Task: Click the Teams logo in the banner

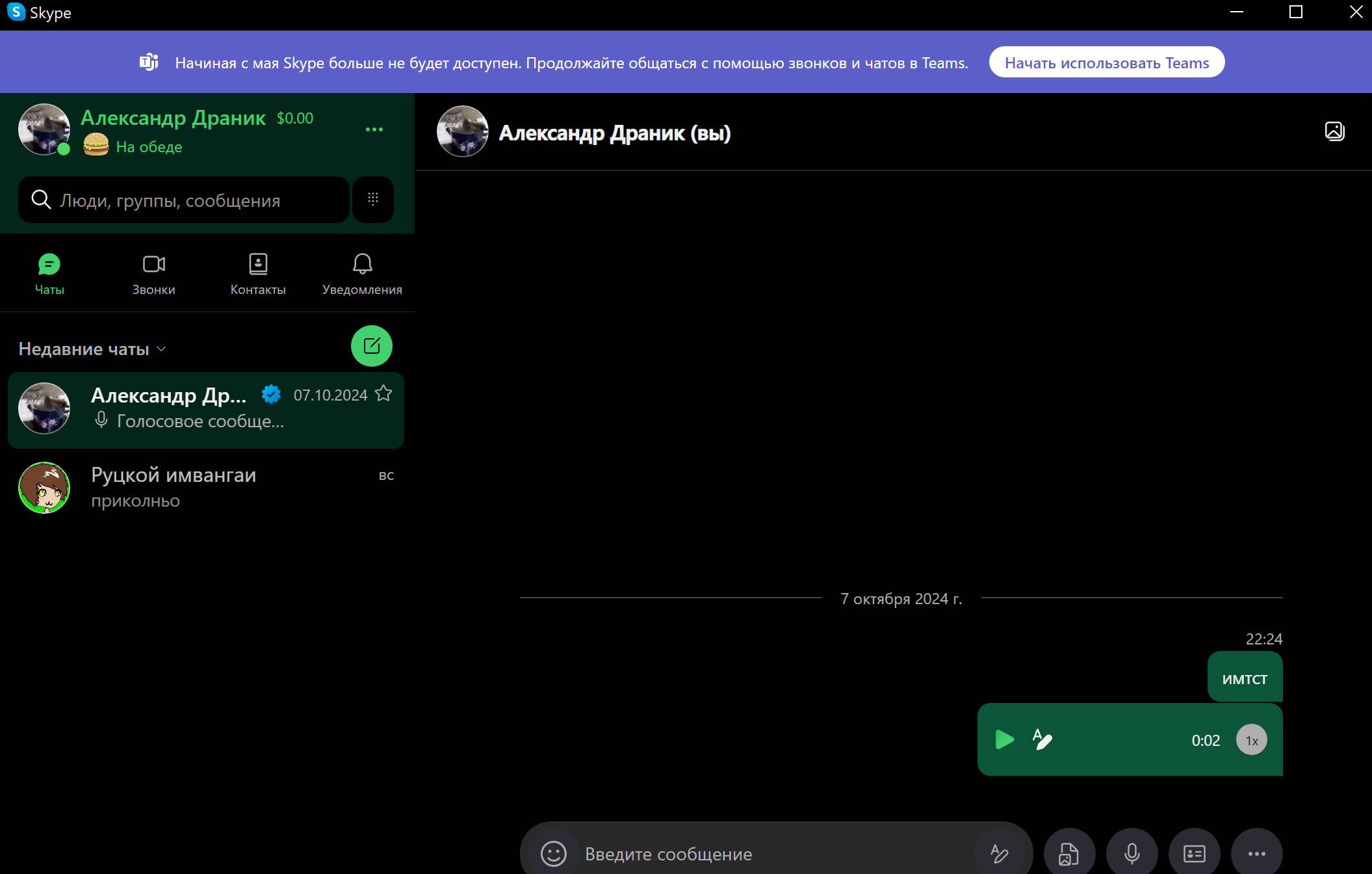Action: pyautogui.click(x=149, y=62)
